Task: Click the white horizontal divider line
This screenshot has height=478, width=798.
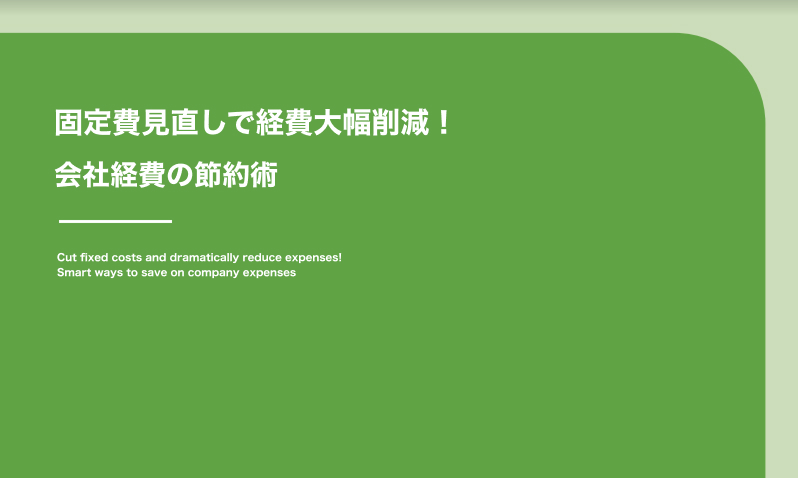Action: click(x=115, y=221)
